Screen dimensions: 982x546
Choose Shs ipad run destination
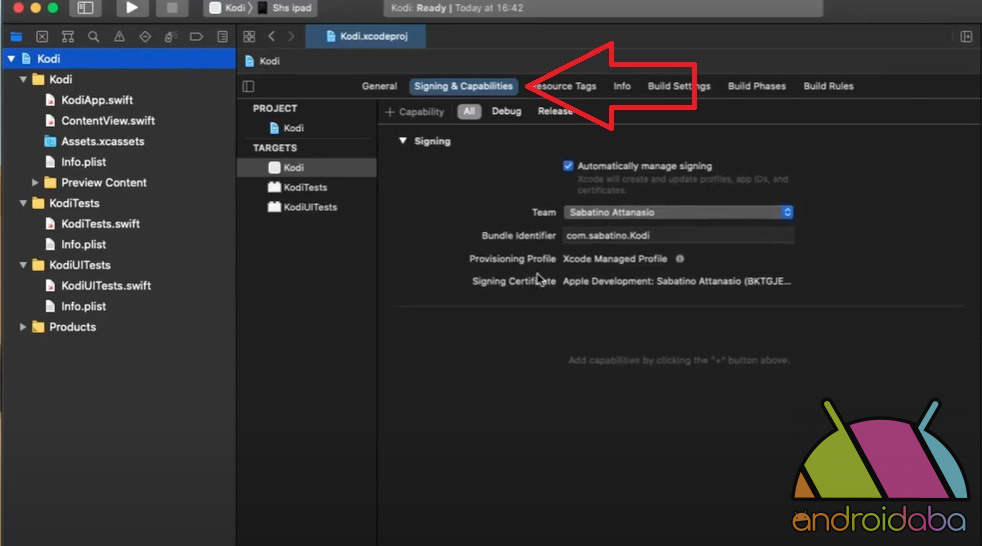(x=285, y=8)
